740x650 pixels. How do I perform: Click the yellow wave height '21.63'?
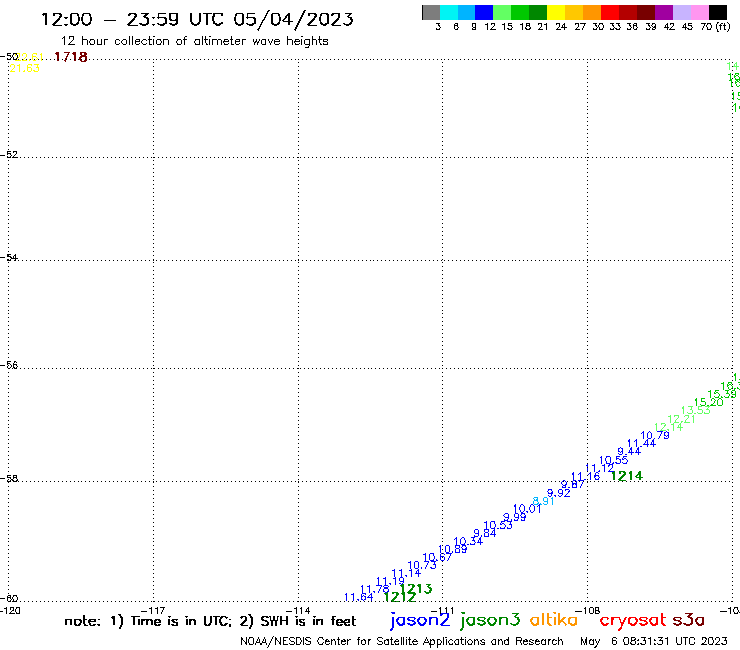tap(25, 68)
